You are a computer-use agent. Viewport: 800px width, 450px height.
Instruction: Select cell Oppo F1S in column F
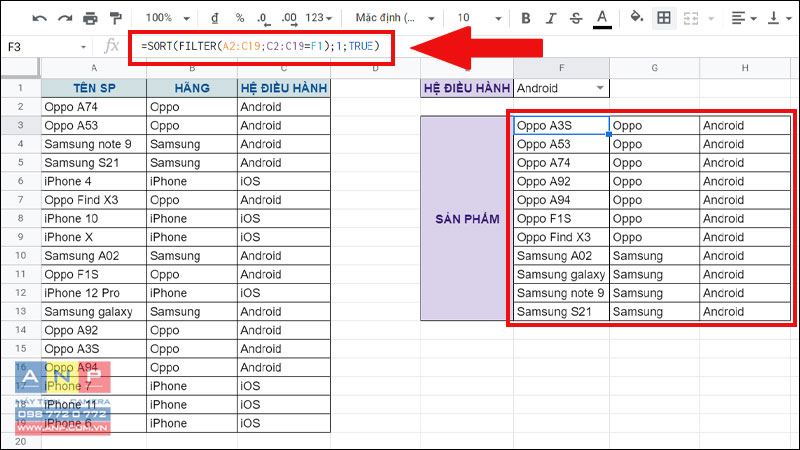click(x=561, y=218)
